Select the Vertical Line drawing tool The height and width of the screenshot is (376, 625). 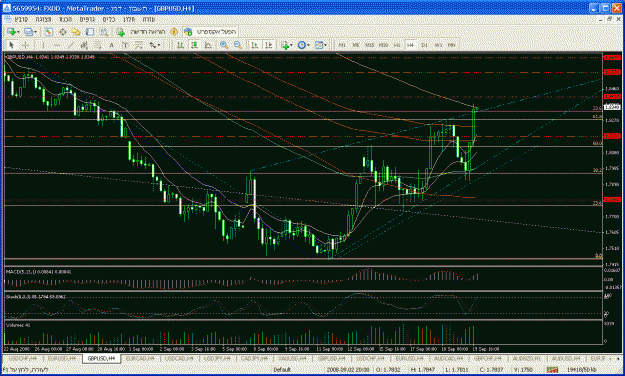pos(43,45)
